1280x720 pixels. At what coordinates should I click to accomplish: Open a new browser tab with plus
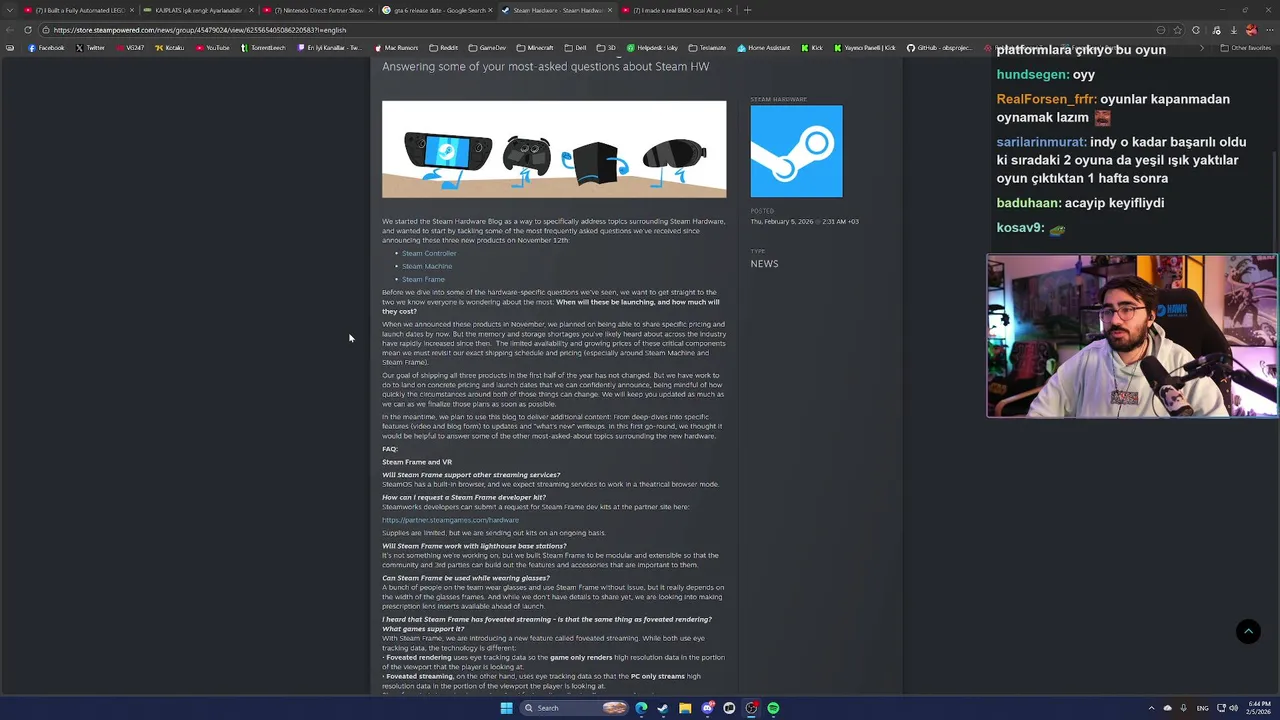[747, 10]
